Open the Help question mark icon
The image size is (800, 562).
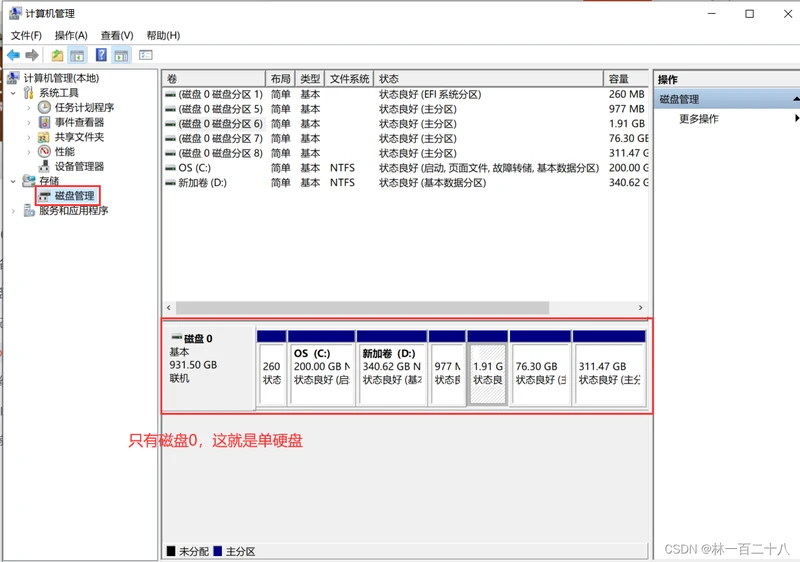pos(102,55)
